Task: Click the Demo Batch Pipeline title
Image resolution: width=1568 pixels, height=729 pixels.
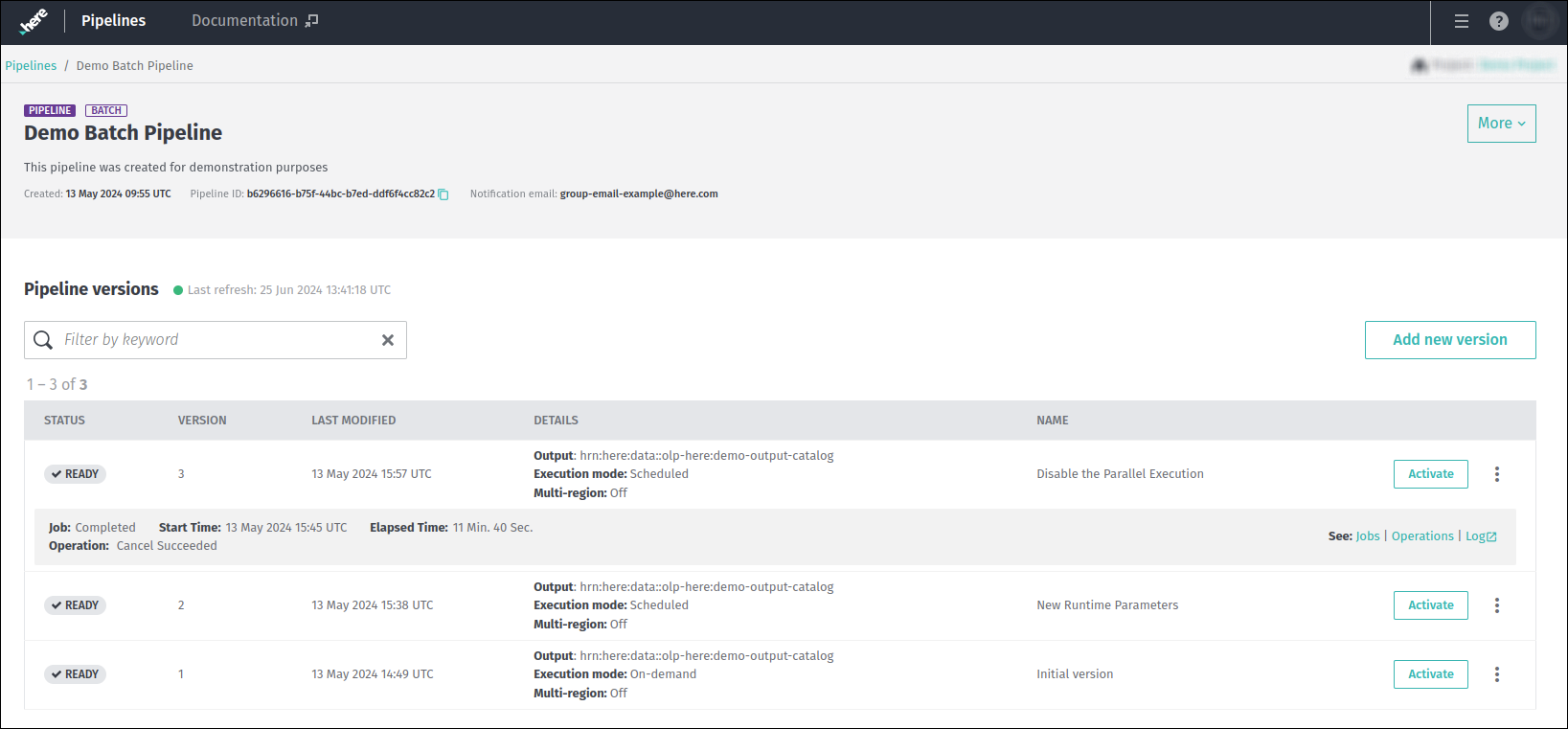Action: 123,133
